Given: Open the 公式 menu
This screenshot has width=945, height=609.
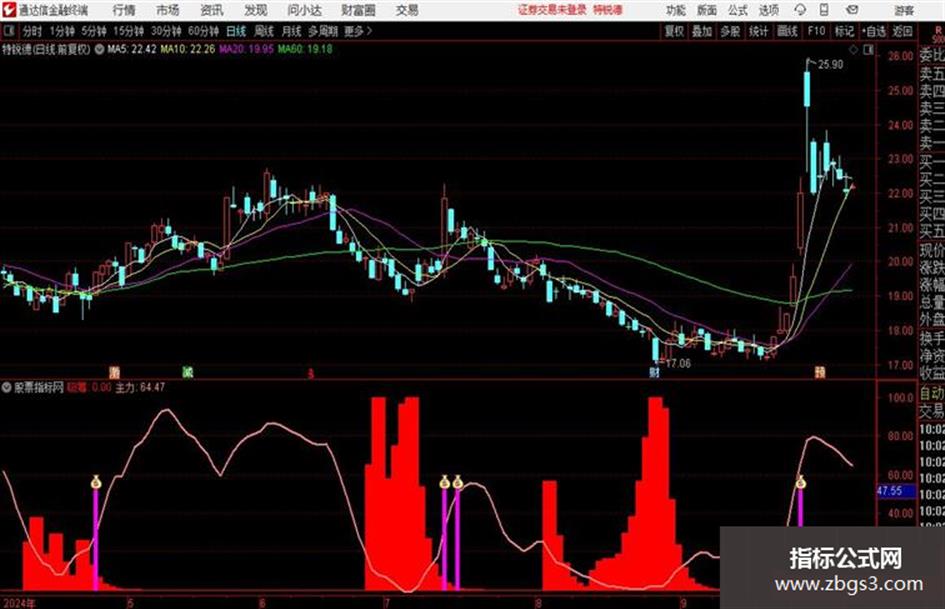Looking at the screenshot, I should tap(738, 10).
